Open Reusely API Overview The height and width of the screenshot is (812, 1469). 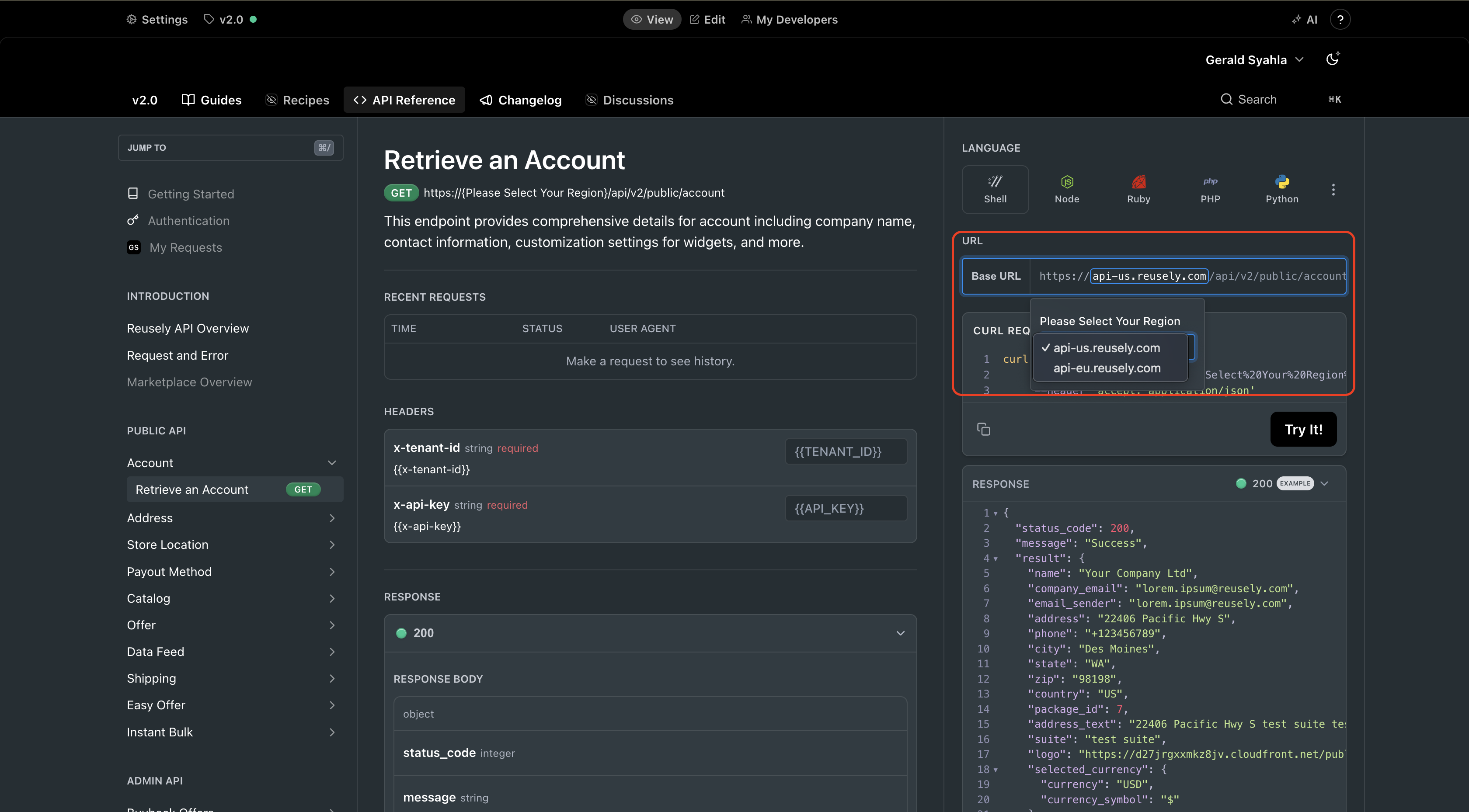tap(188, 329)
